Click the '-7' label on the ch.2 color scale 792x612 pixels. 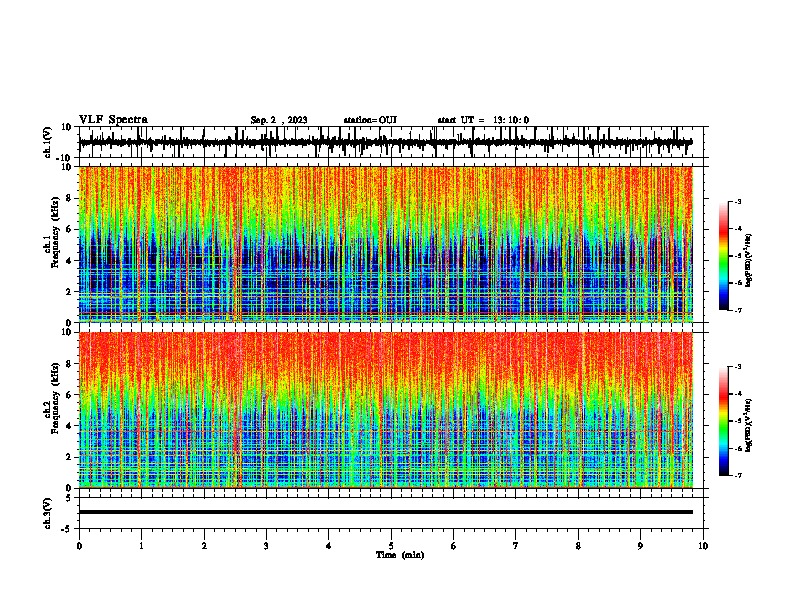tap(738, 476)
